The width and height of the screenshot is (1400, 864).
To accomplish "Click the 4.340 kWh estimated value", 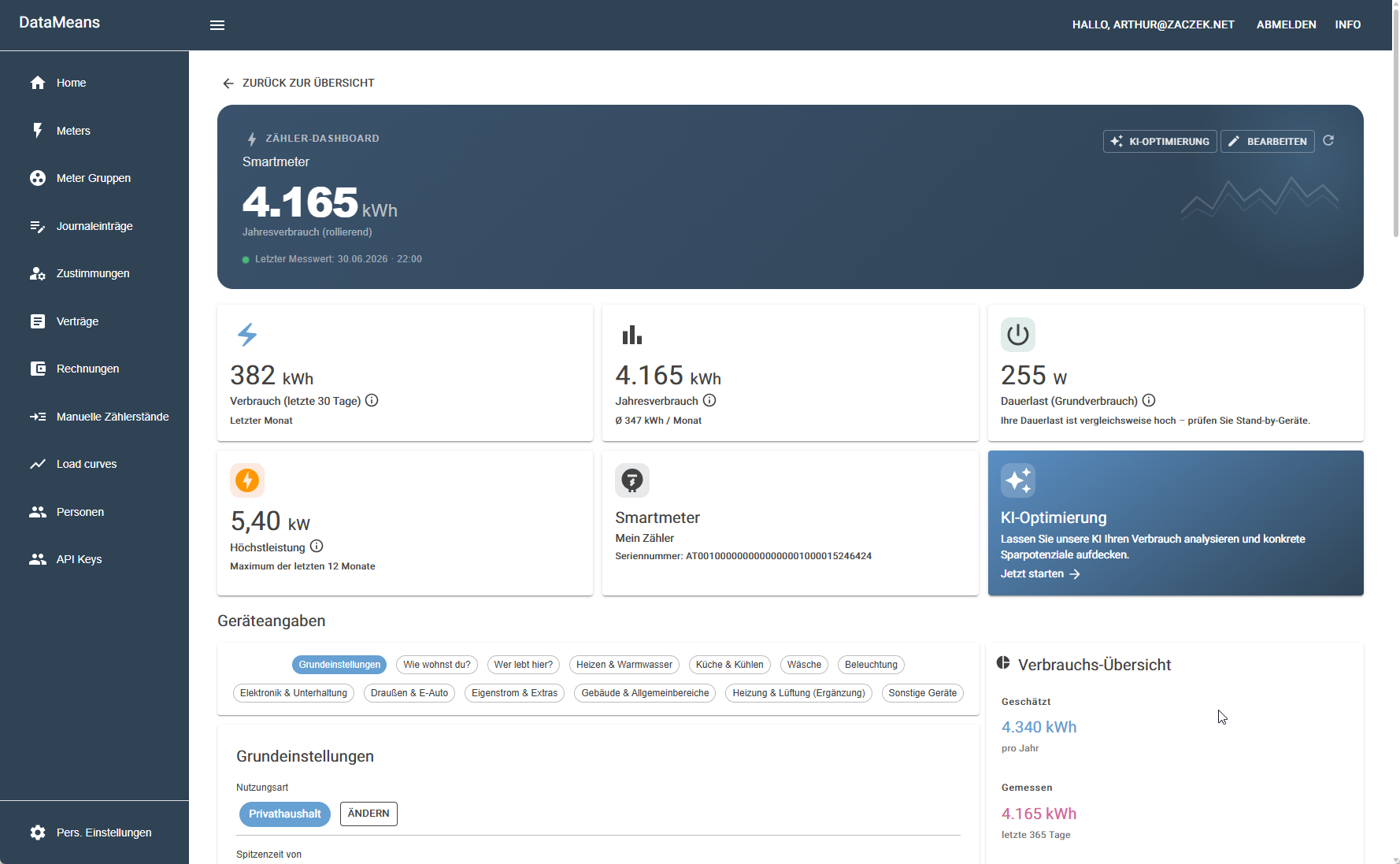I will (1039, 727).
